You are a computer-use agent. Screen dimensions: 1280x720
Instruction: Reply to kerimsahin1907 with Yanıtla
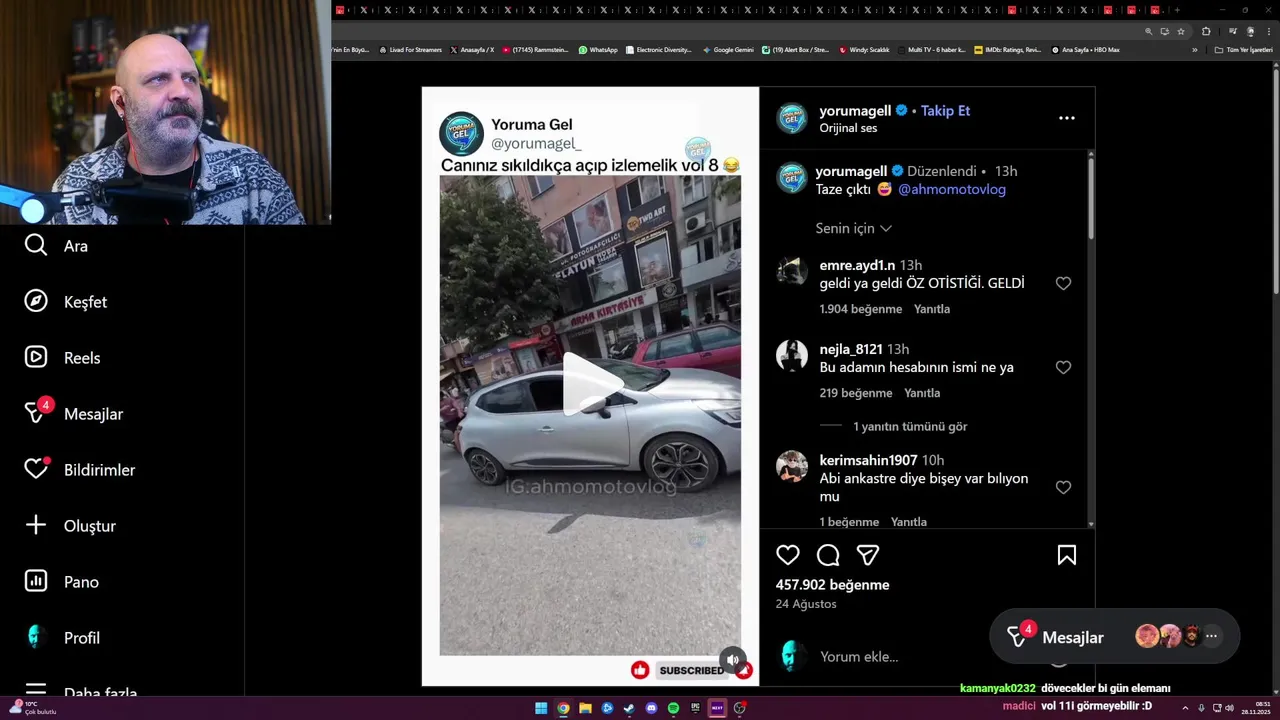click(x=909, y=522)
